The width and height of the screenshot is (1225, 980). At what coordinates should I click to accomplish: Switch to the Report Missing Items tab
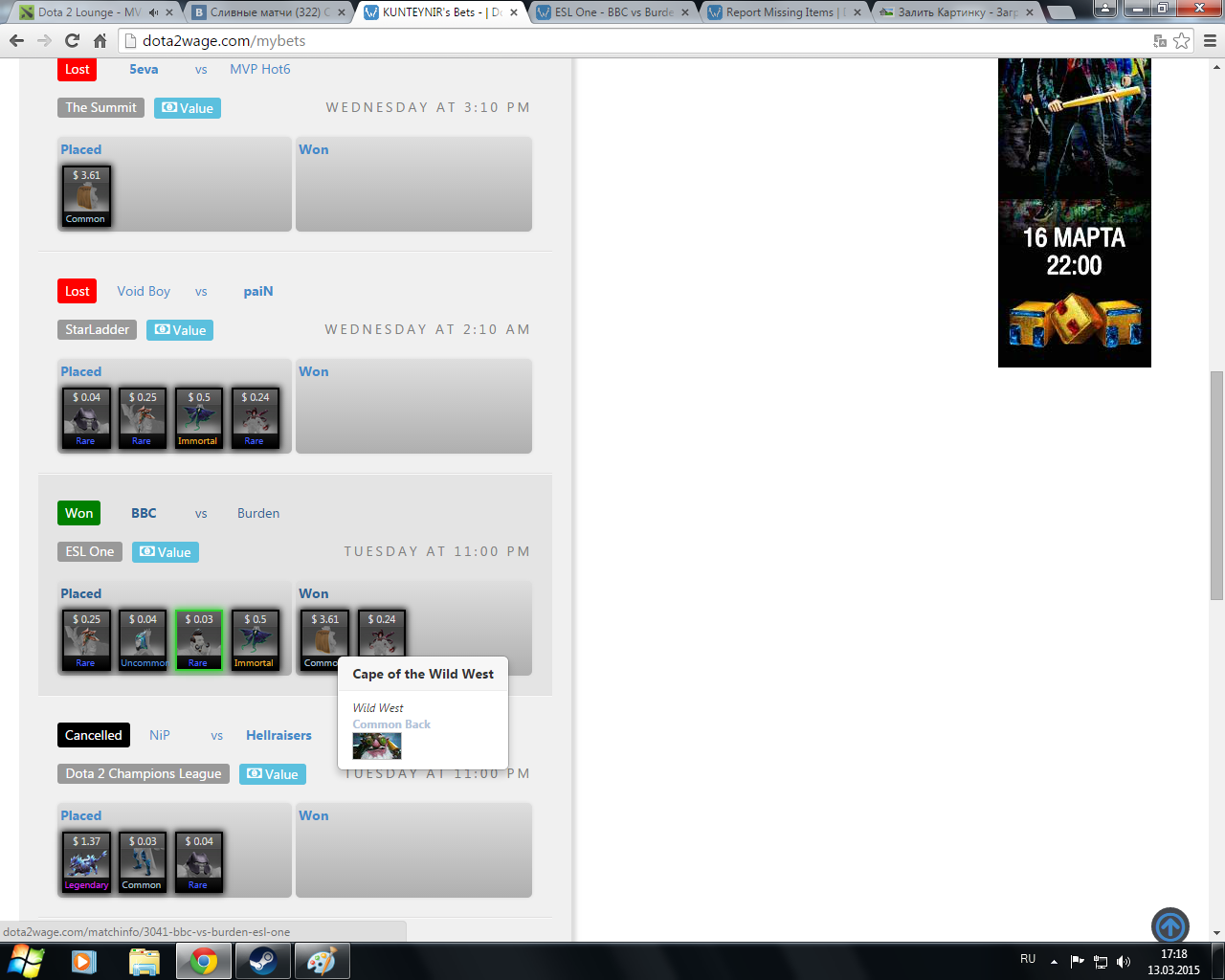(785, 12)
